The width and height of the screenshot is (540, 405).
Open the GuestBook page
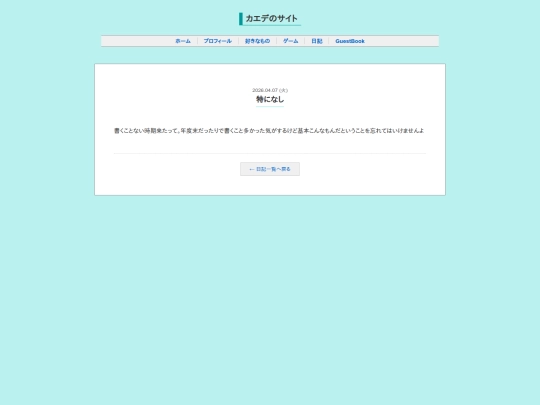[350, 41]
